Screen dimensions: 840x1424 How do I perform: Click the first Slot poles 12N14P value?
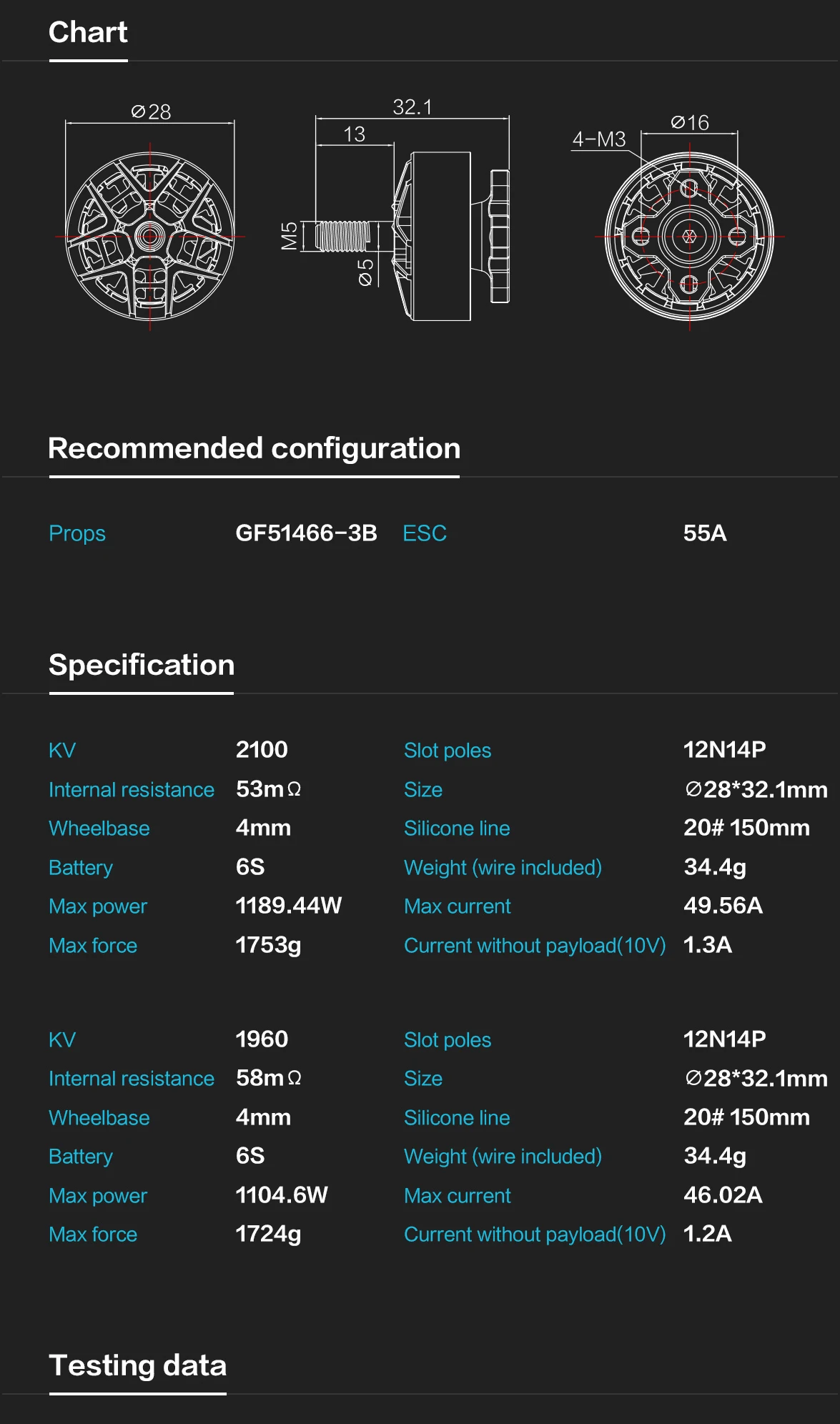tap(724, 750)
